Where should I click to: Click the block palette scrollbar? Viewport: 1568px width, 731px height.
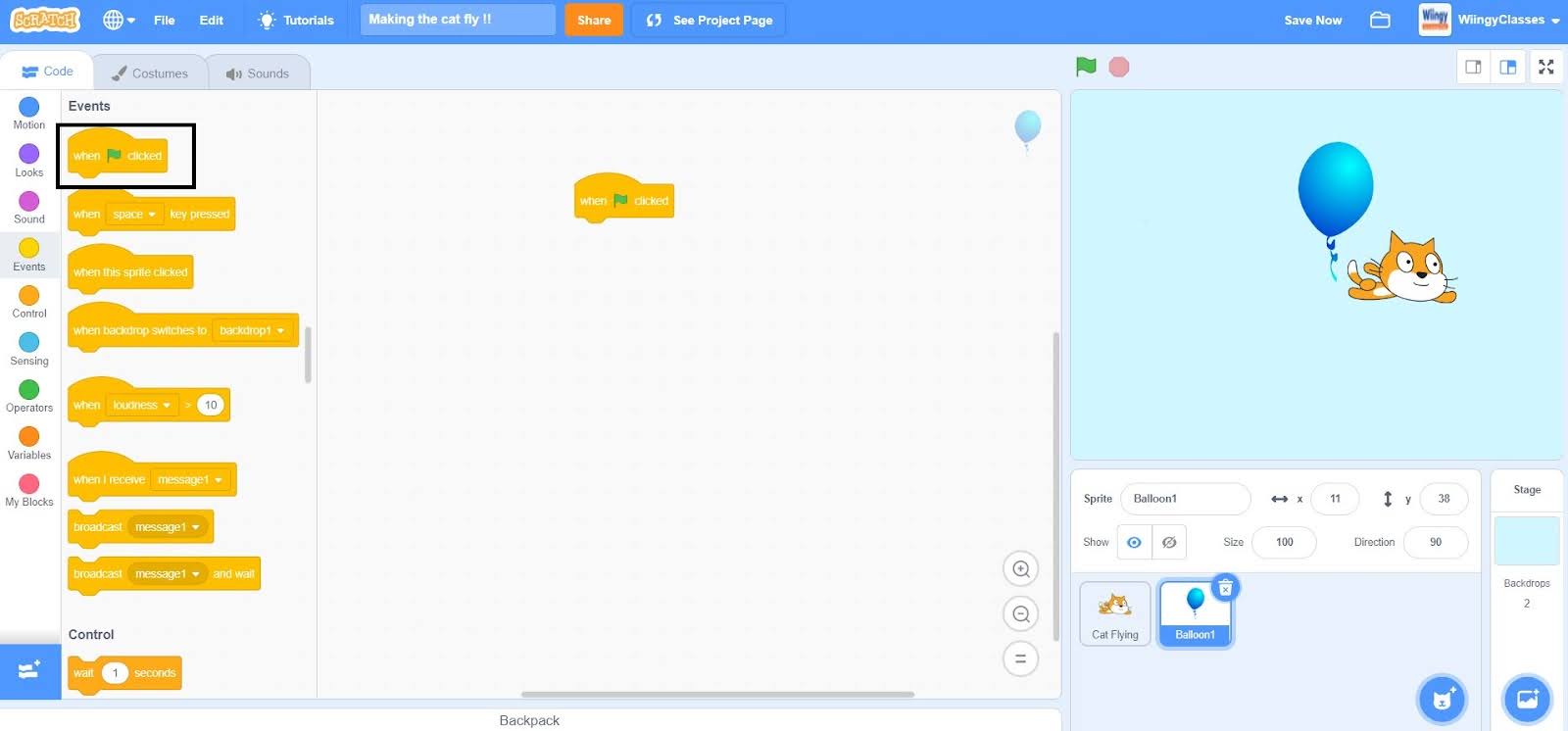click(x=308, y=355)
